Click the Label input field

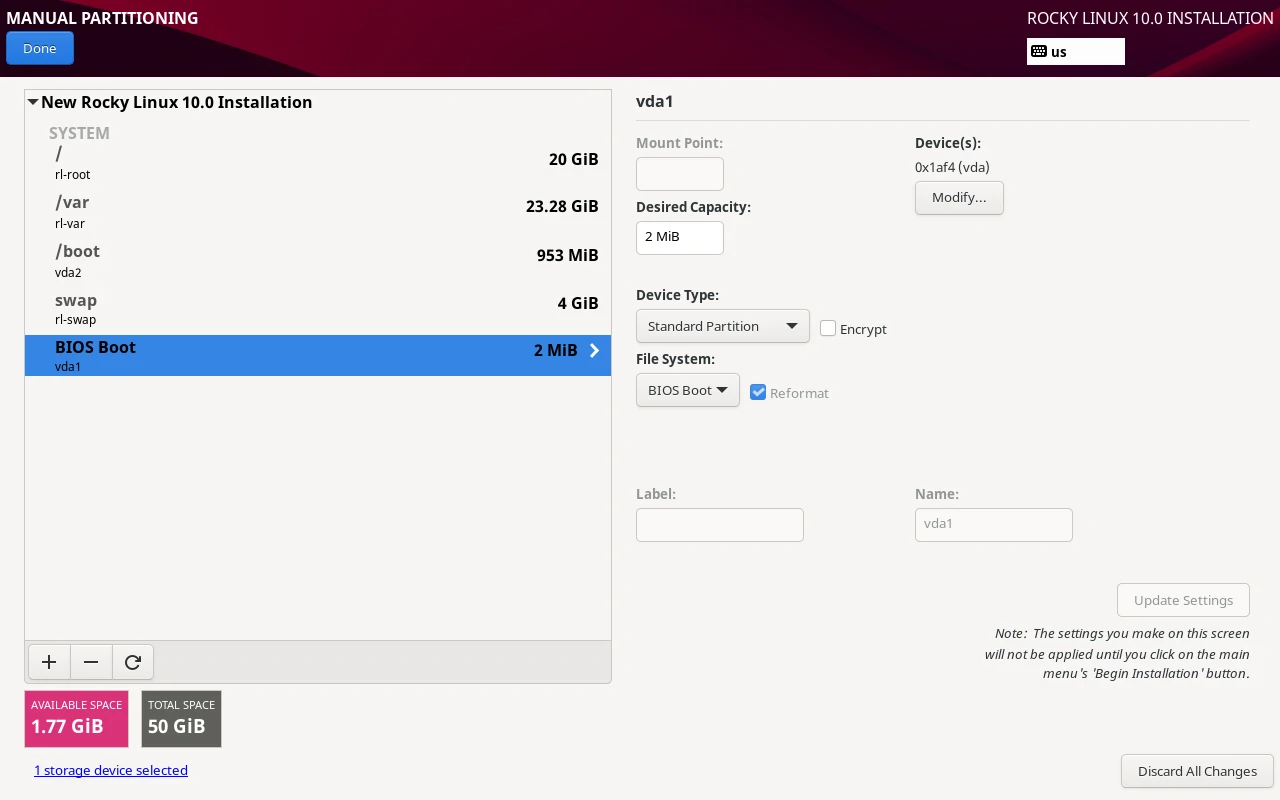[720, 525]
